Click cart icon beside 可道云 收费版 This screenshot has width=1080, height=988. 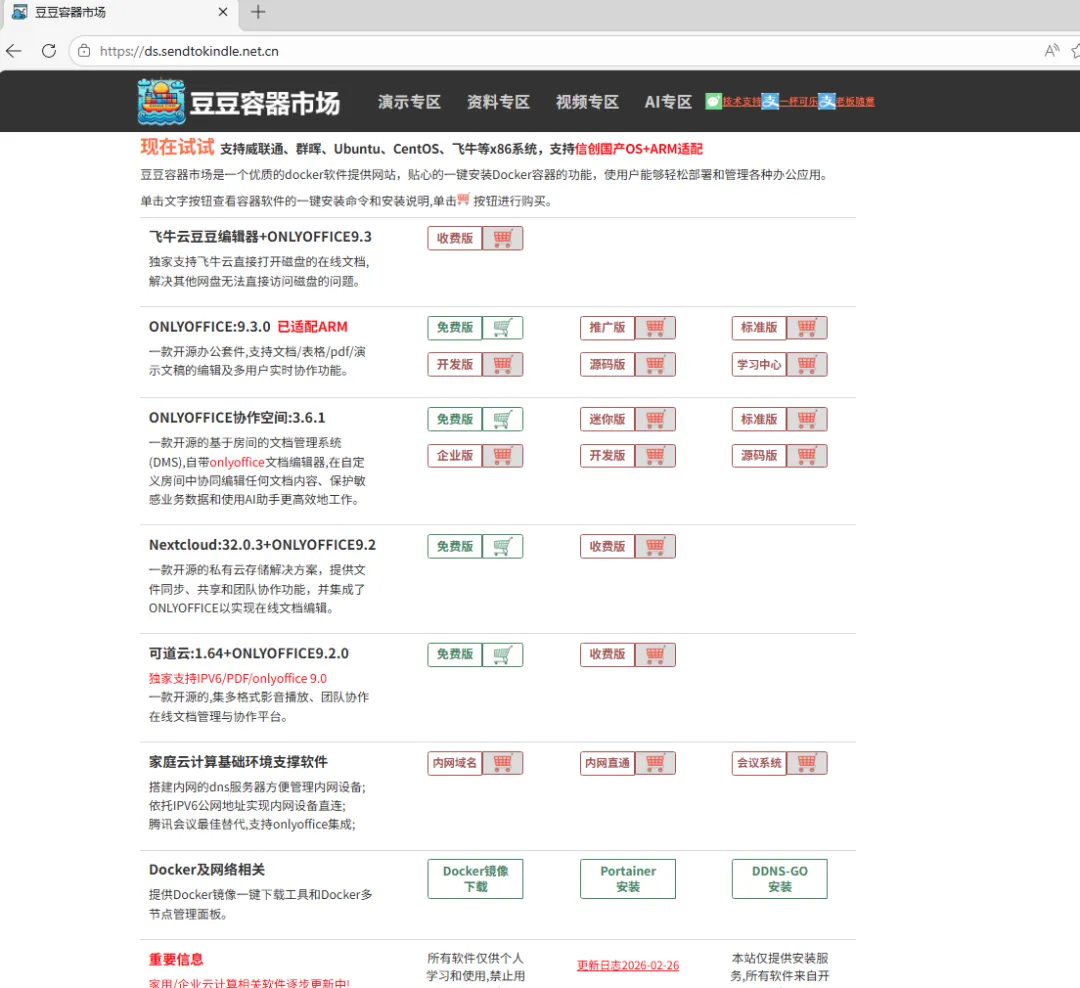pos(655,655)
